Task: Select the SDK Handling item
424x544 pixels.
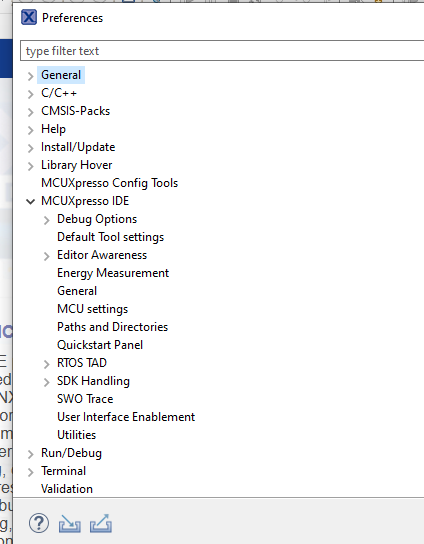Action: click(93, 381)
